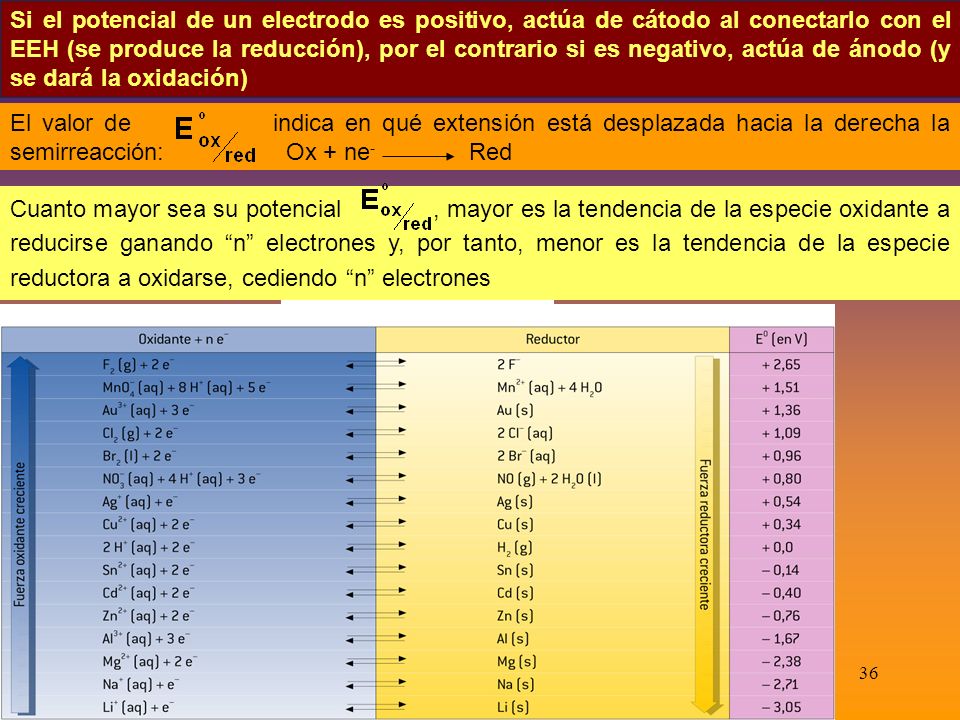This screenshot has width=960, height=720.
Task: Pick the '+ 0,80' potential value
Action: [x=781, y=479]
